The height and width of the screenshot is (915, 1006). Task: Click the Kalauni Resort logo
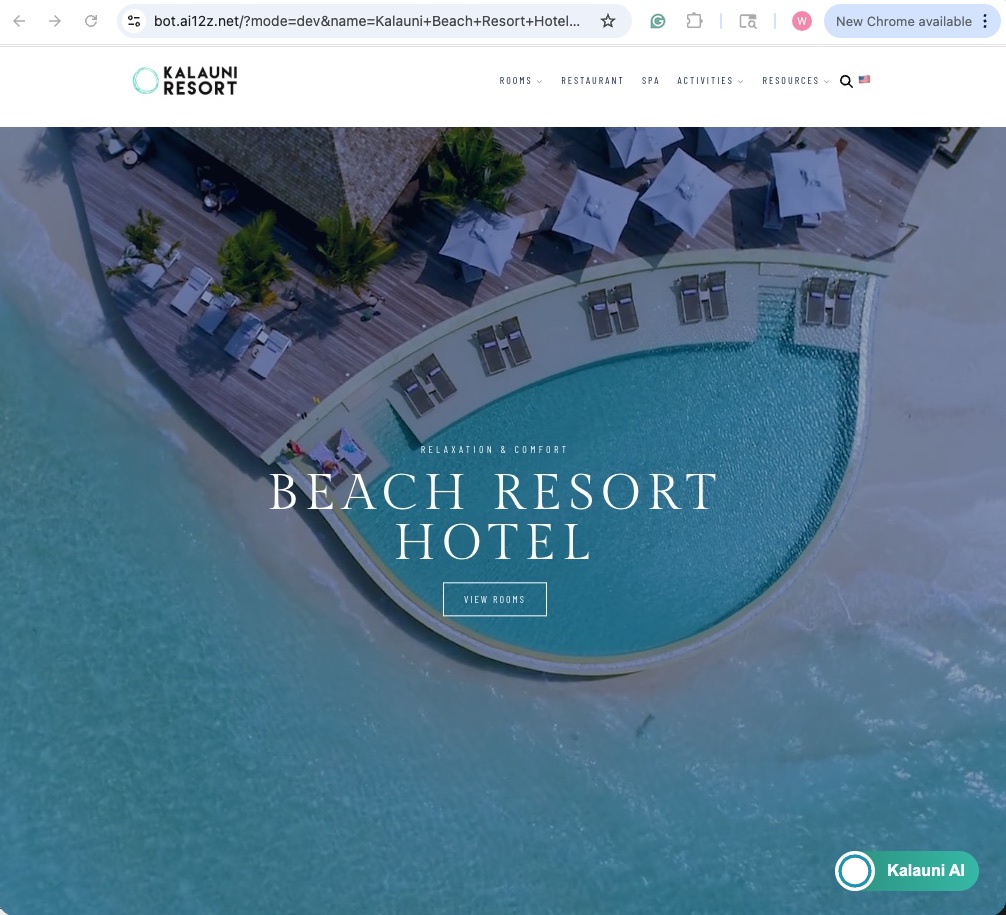[x=185, y=81]
